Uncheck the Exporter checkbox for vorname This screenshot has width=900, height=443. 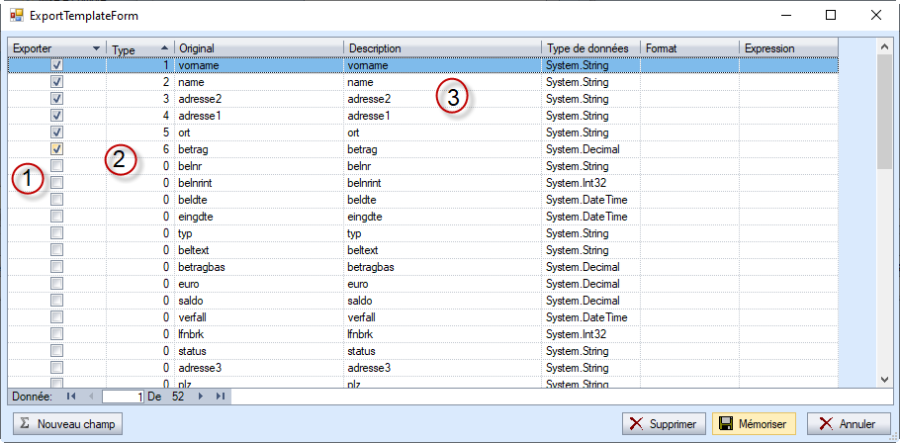click(57, 65)
